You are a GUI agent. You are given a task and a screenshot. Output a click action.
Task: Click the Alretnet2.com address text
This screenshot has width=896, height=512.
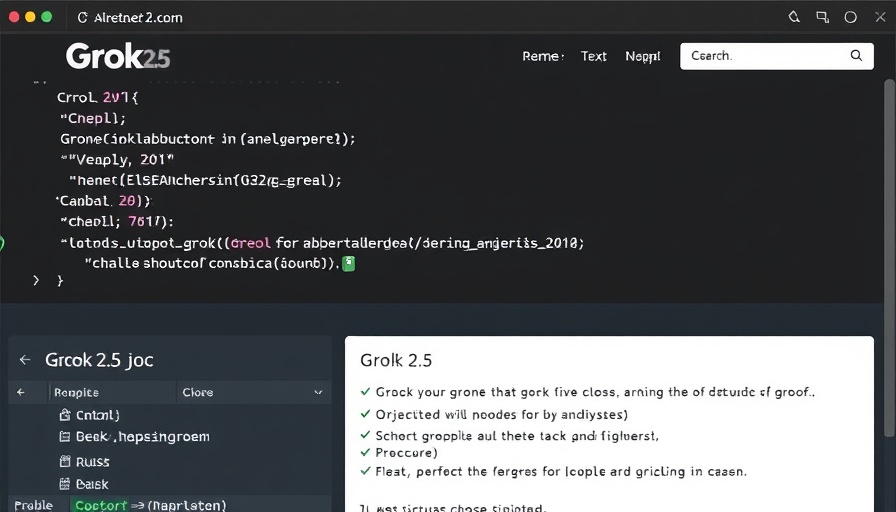tap(138, 18)
